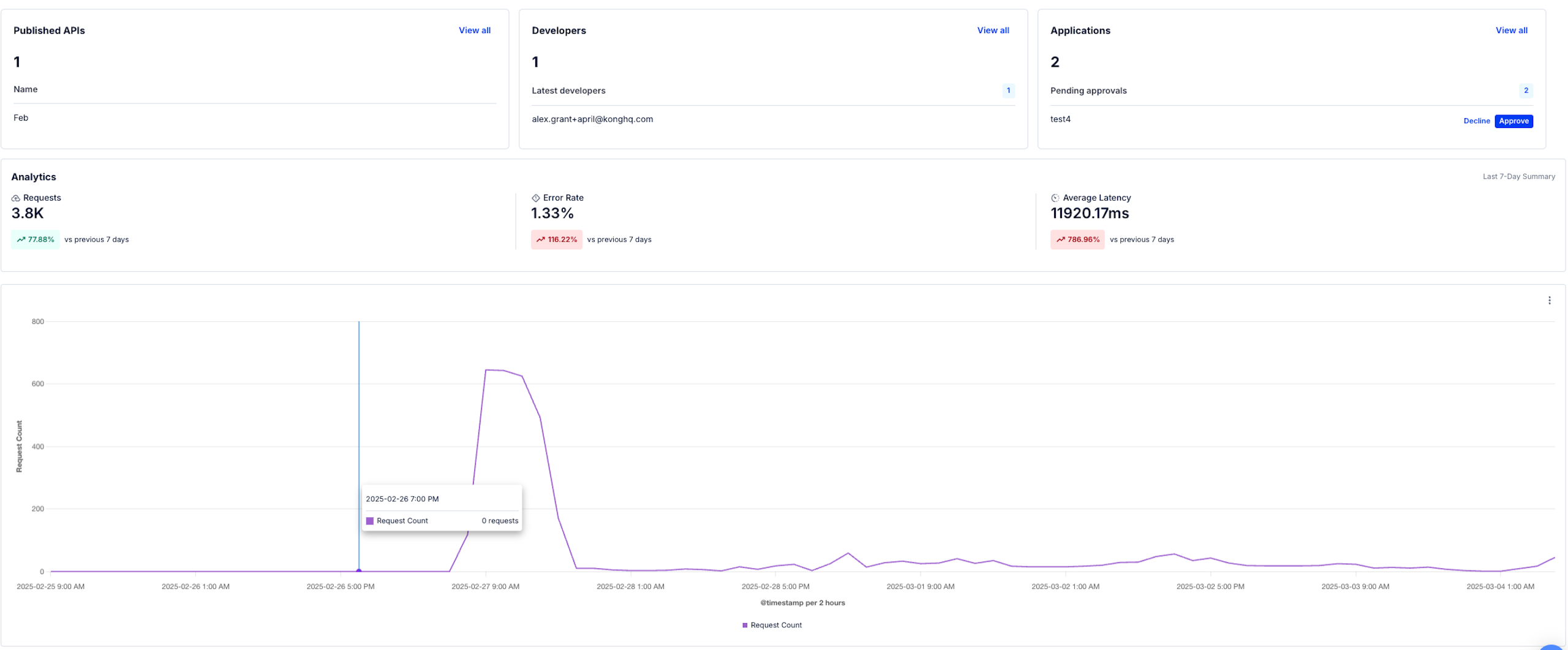Click the Requests cloud icon
Image resolution: width=1568 pixels, height=650 pixels.
click(16, 198)
